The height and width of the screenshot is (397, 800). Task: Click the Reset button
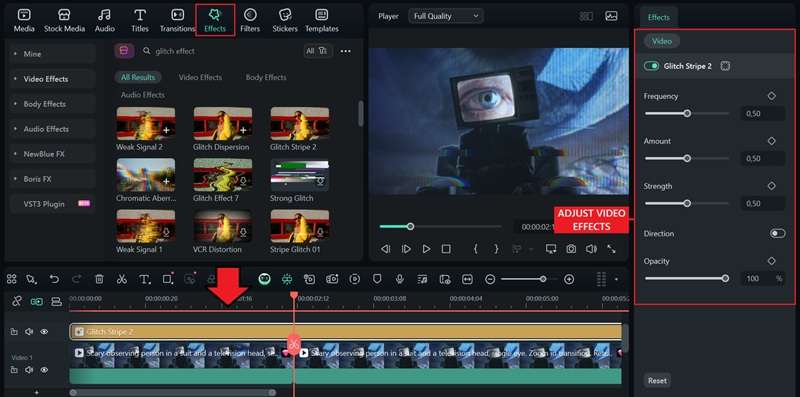pyautogui.click(x=657, y=381)
